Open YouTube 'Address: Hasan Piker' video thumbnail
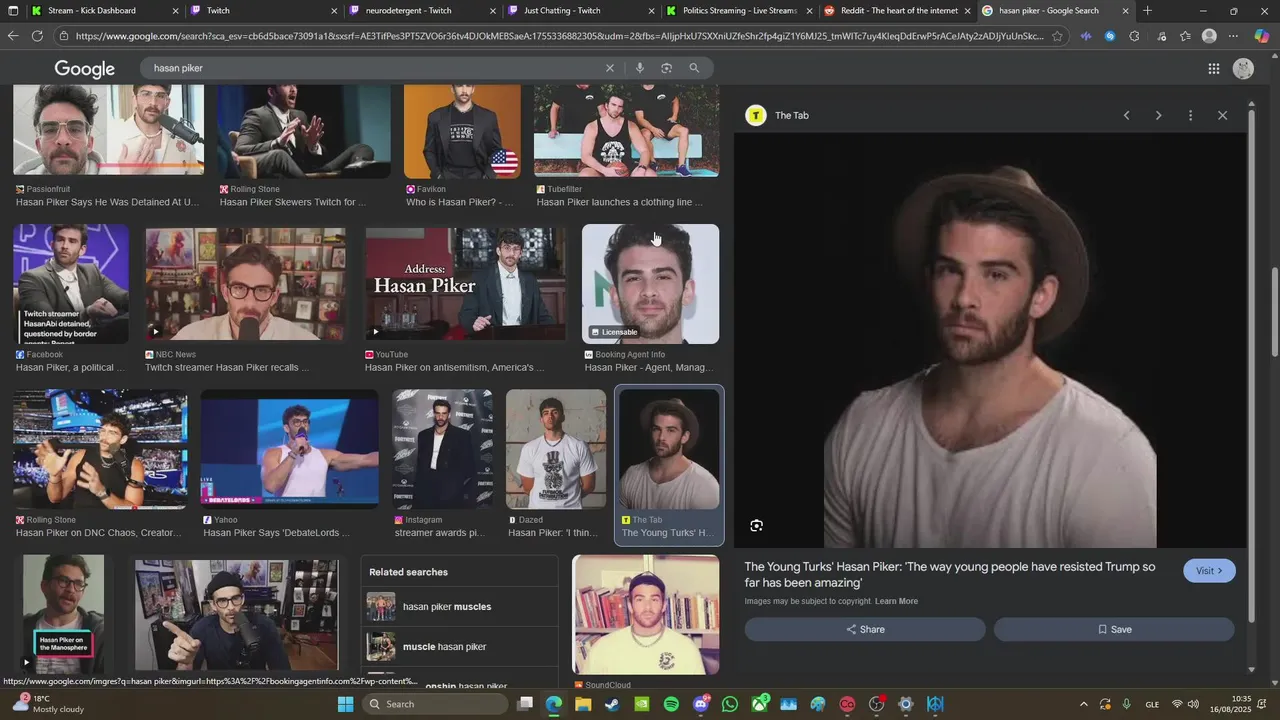The width and height of the screenshot is (1280, 720). (x=466, y=284)
